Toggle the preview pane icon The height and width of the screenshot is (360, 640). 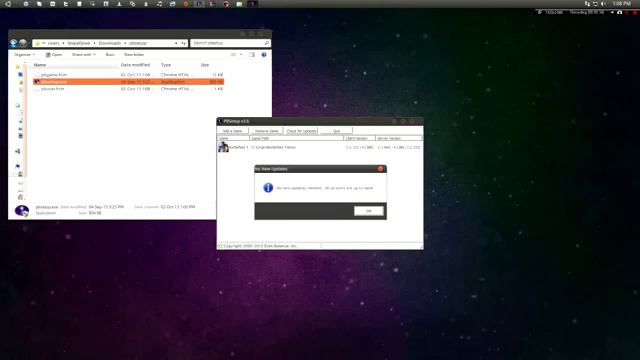pos(252,54)
